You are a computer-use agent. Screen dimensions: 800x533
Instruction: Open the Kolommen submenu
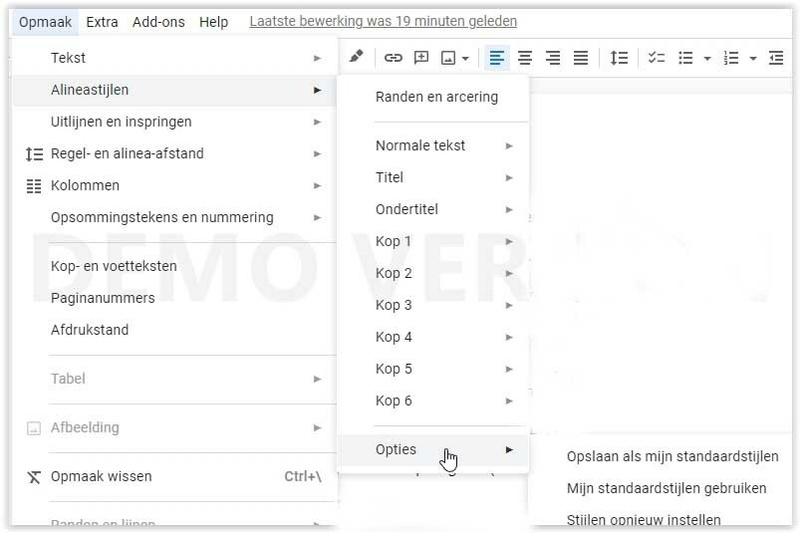tap(173, 186)
